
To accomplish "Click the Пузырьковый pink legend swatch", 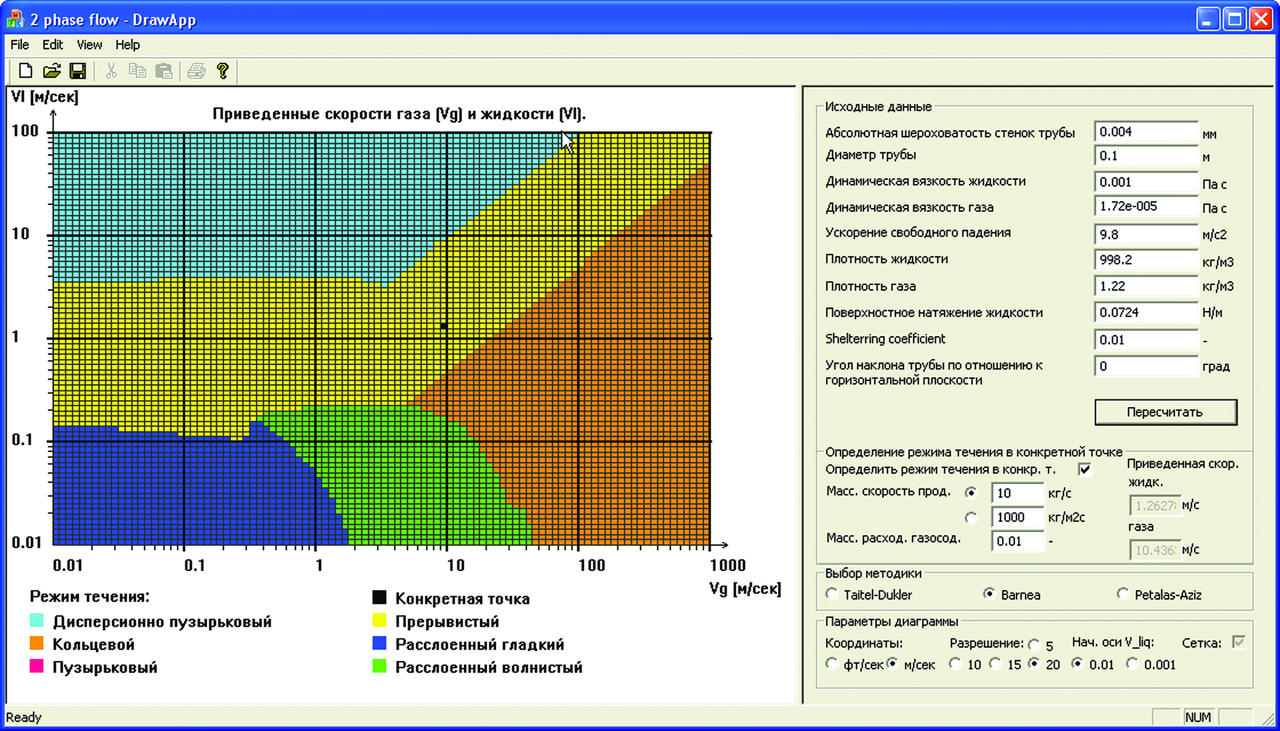I will point(38,667).
